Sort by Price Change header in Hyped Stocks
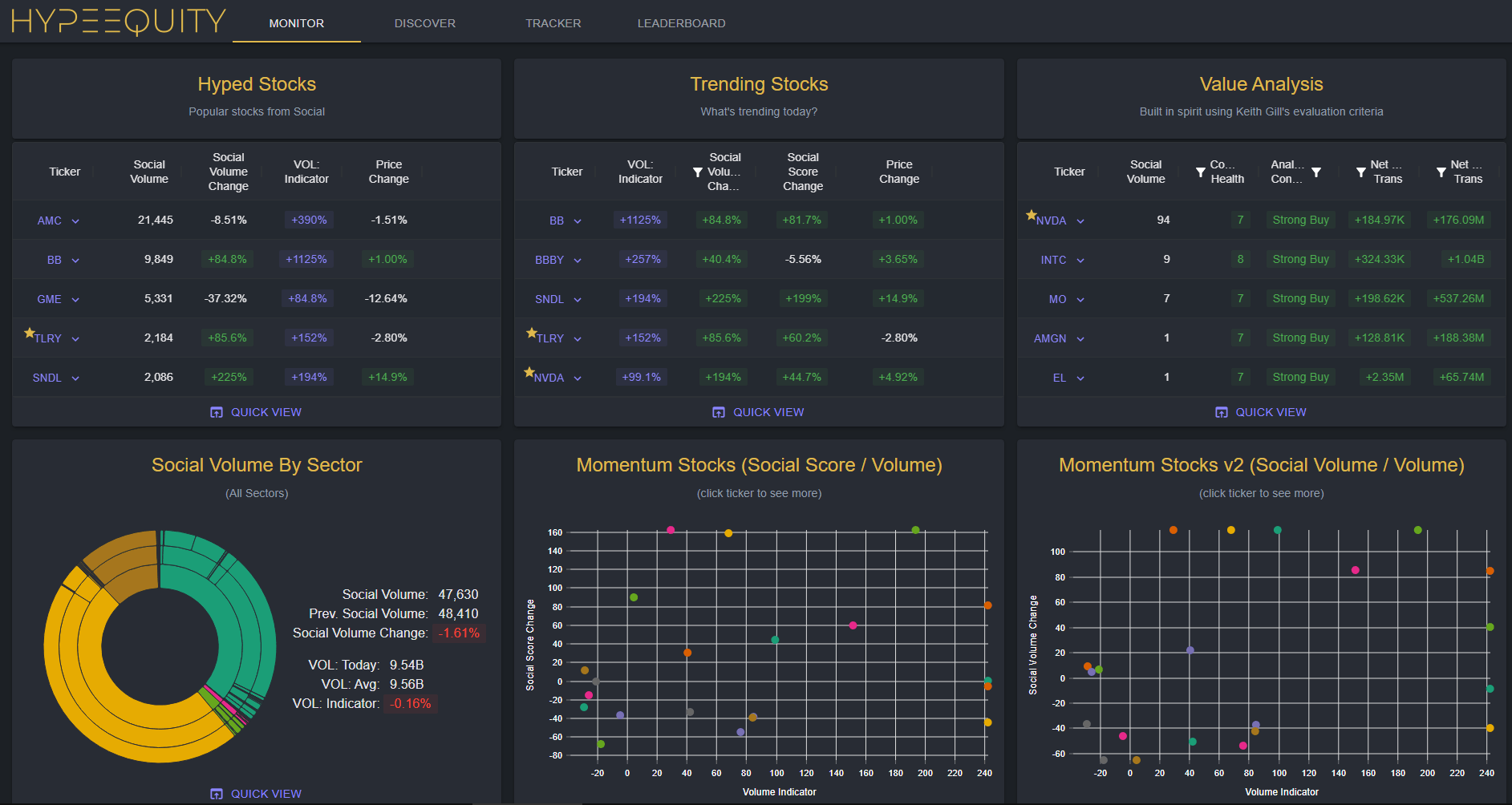This screenshot has width=1512, height=805. pyautogui.click(x=388, y=172)
